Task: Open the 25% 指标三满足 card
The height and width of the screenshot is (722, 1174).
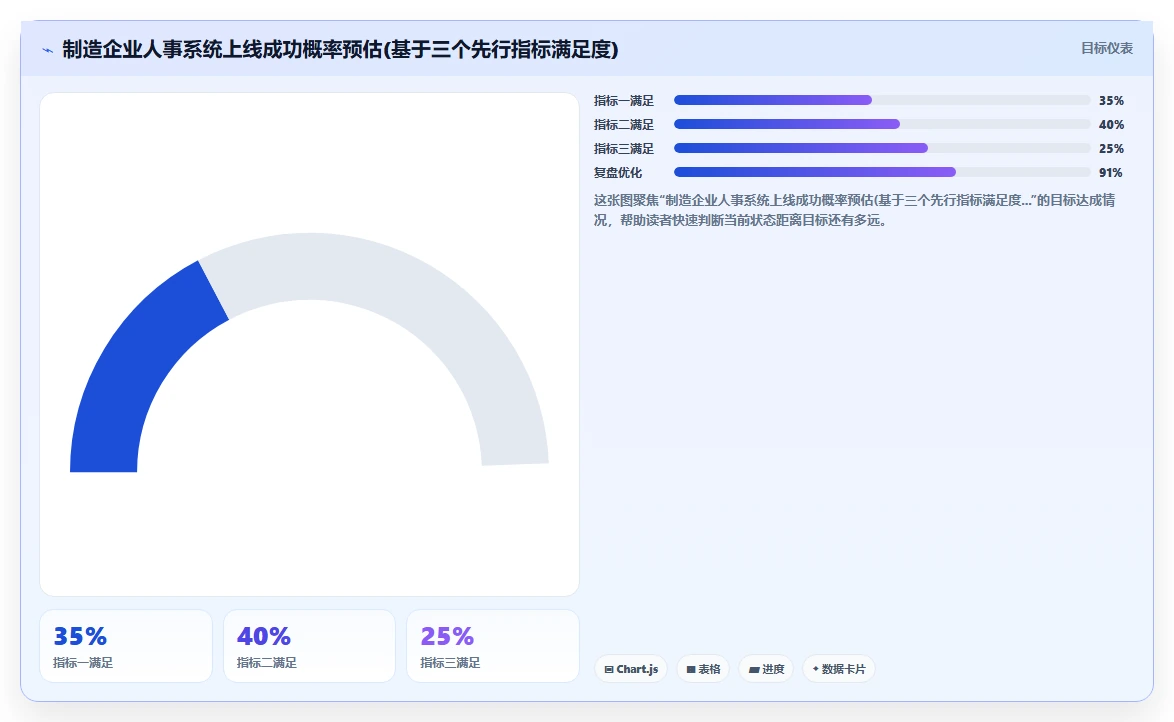Action: (x=493, y=646)
